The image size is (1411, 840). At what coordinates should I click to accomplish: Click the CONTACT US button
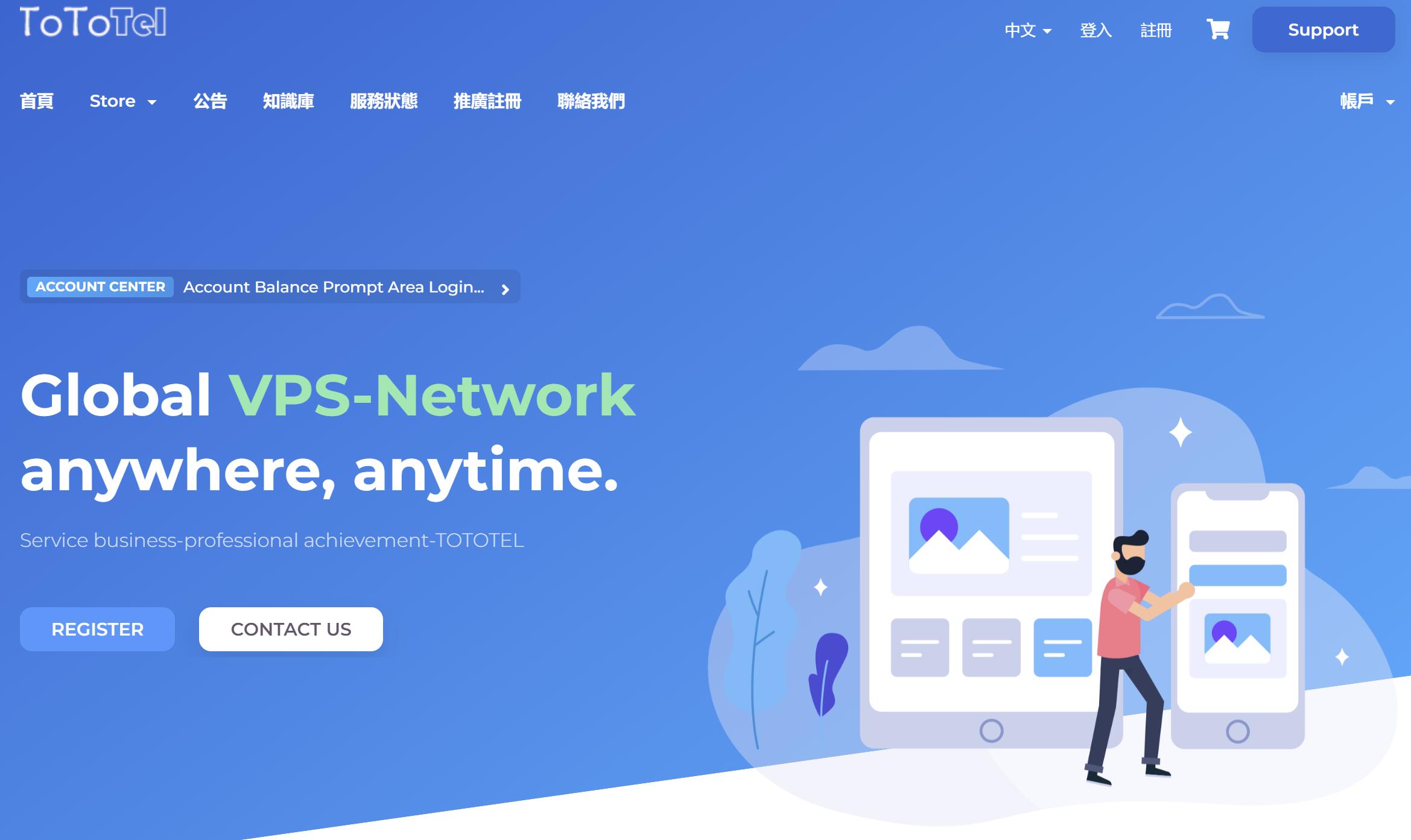click(x=291, y=629)
